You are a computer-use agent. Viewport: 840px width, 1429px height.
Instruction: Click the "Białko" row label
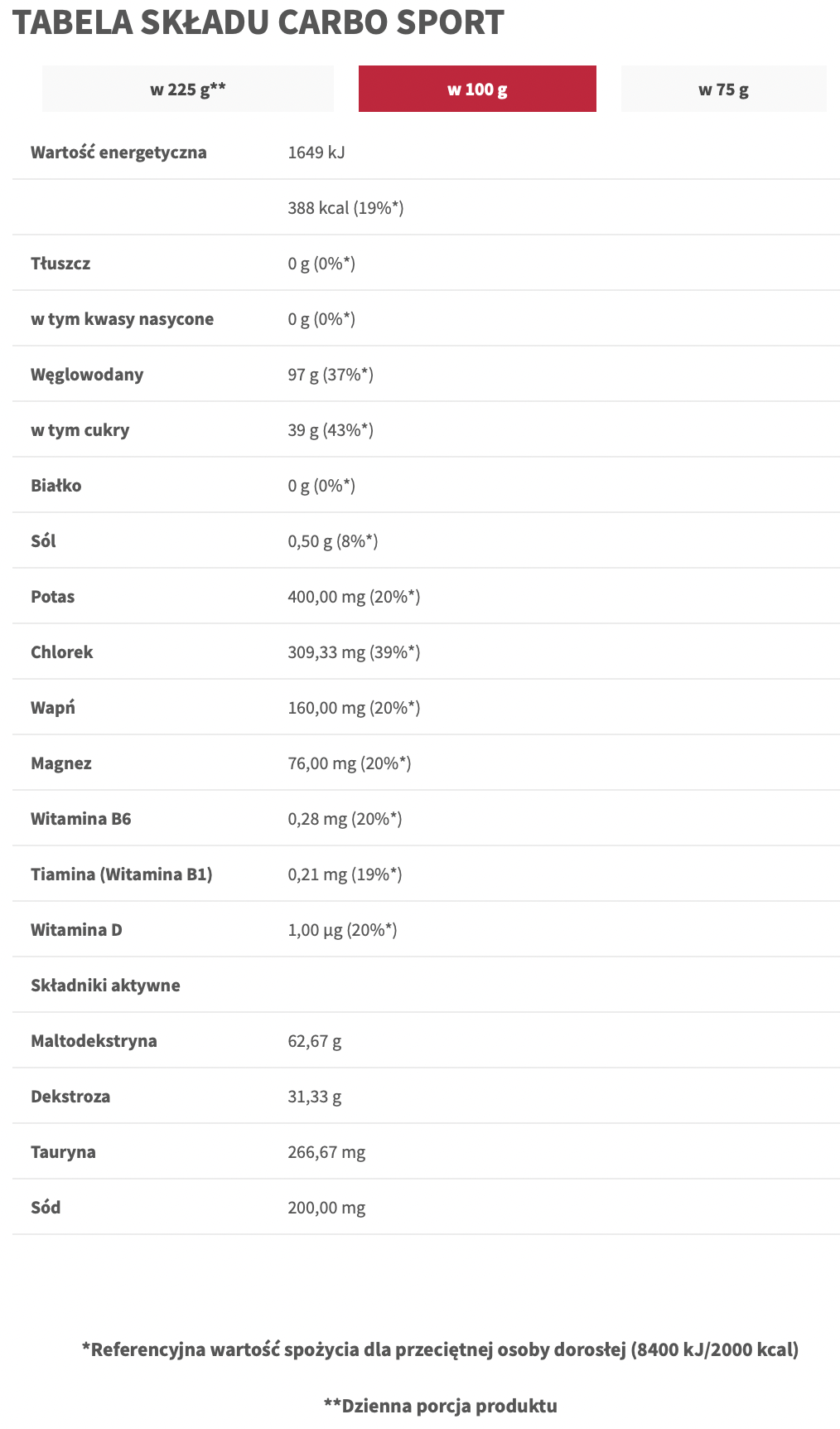tap(56, 486)
